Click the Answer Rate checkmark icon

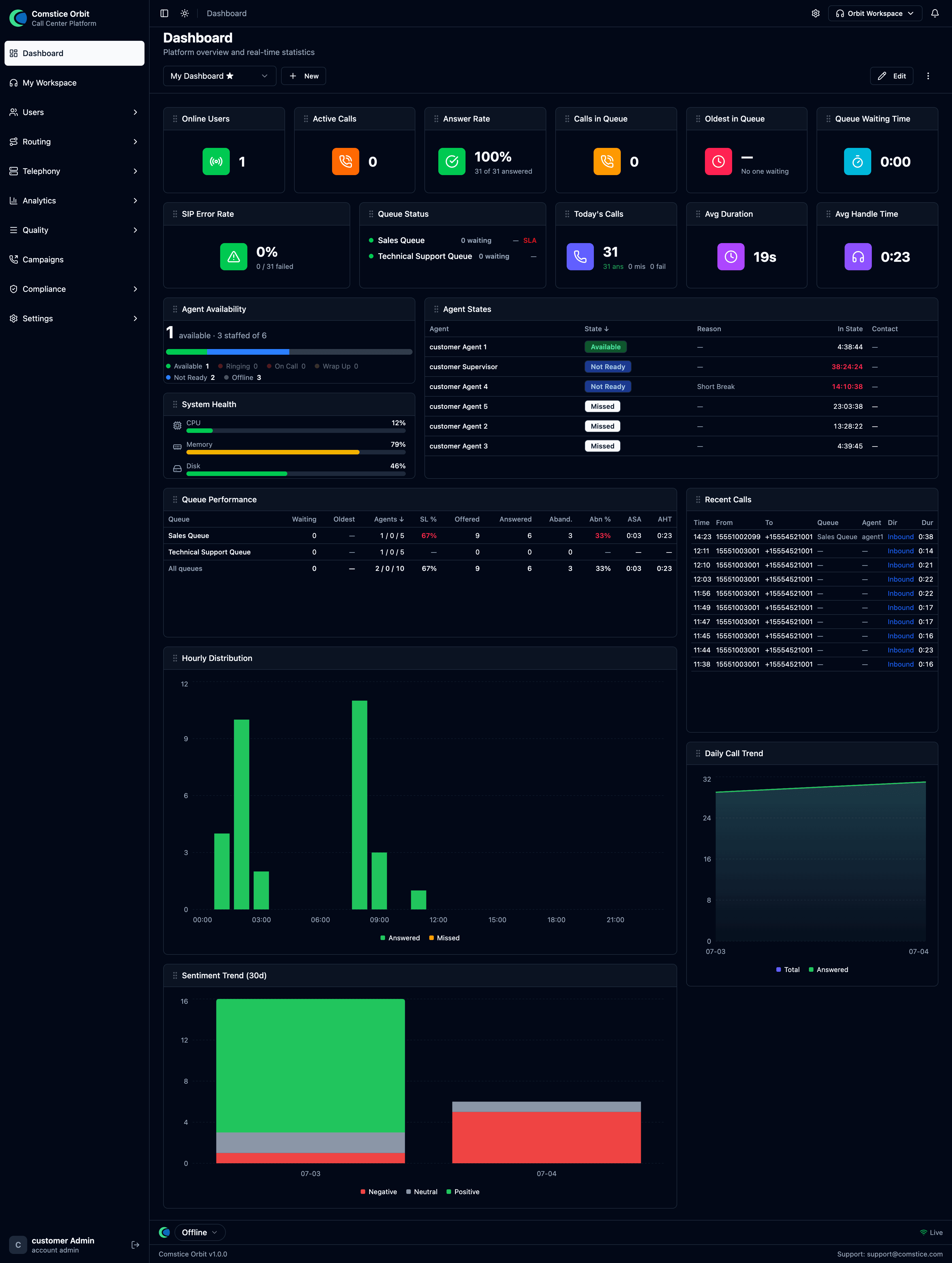coord(452,161)
